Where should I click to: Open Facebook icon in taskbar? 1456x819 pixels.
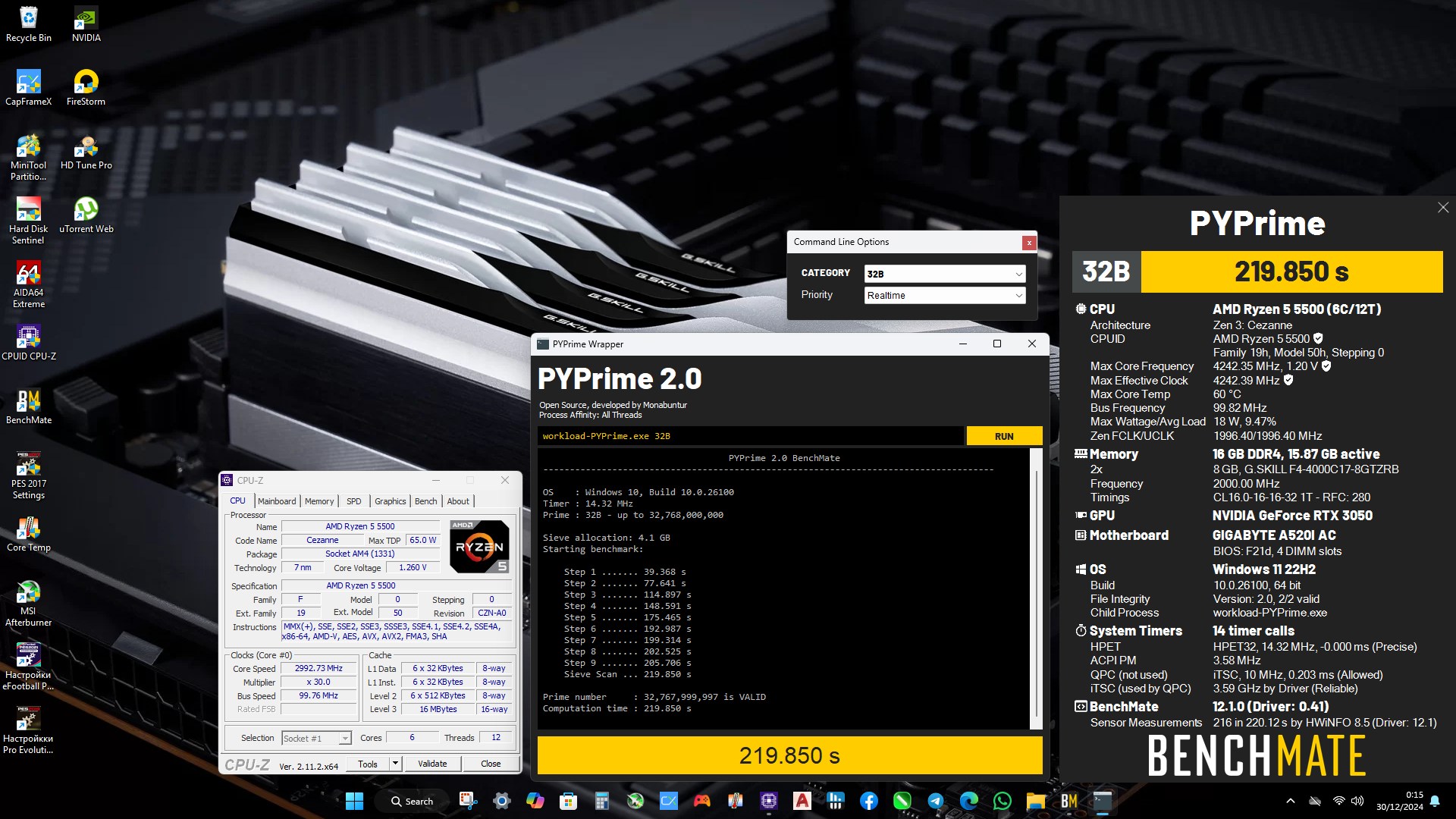869,801
